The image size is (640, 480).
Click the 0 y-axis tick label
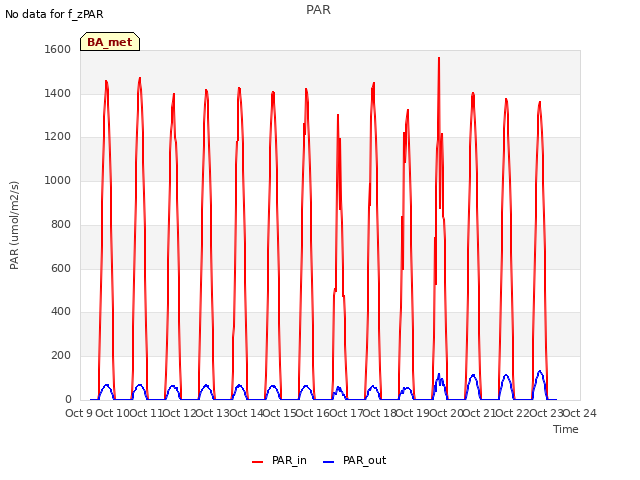tap(68, 399)
